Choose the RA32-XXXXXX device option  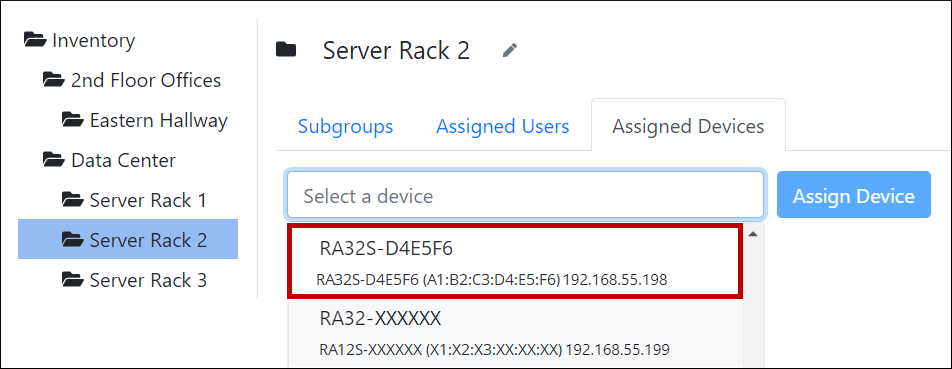click(x=515, y=333)
